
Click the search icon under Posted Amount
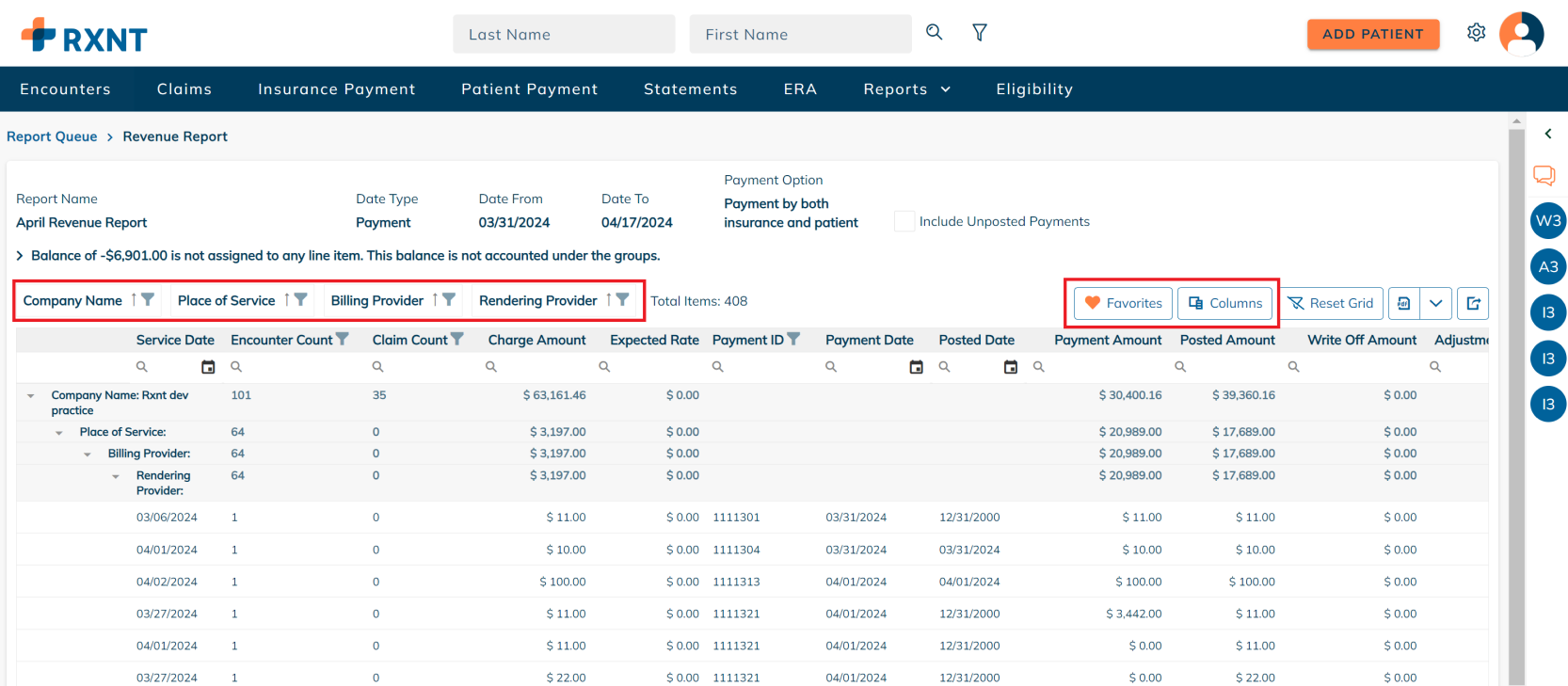click(1180, 367)
